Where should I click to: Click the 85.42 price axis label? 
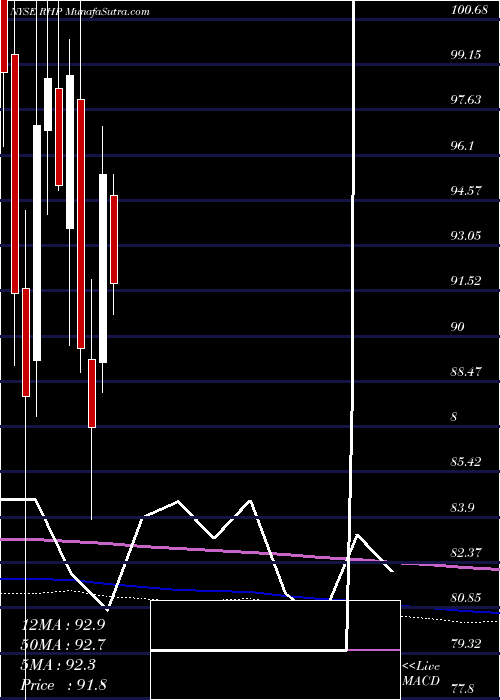[x=466, y=462]
